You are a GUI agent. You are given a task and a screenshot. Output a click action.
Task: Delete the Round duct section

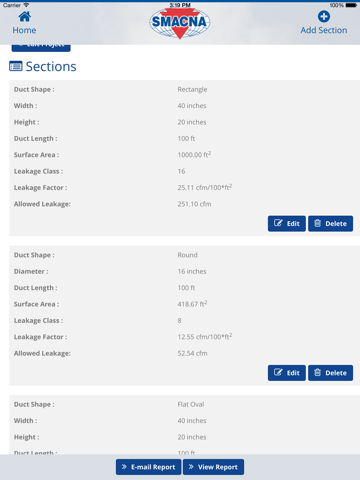click(x=330, y=373)
